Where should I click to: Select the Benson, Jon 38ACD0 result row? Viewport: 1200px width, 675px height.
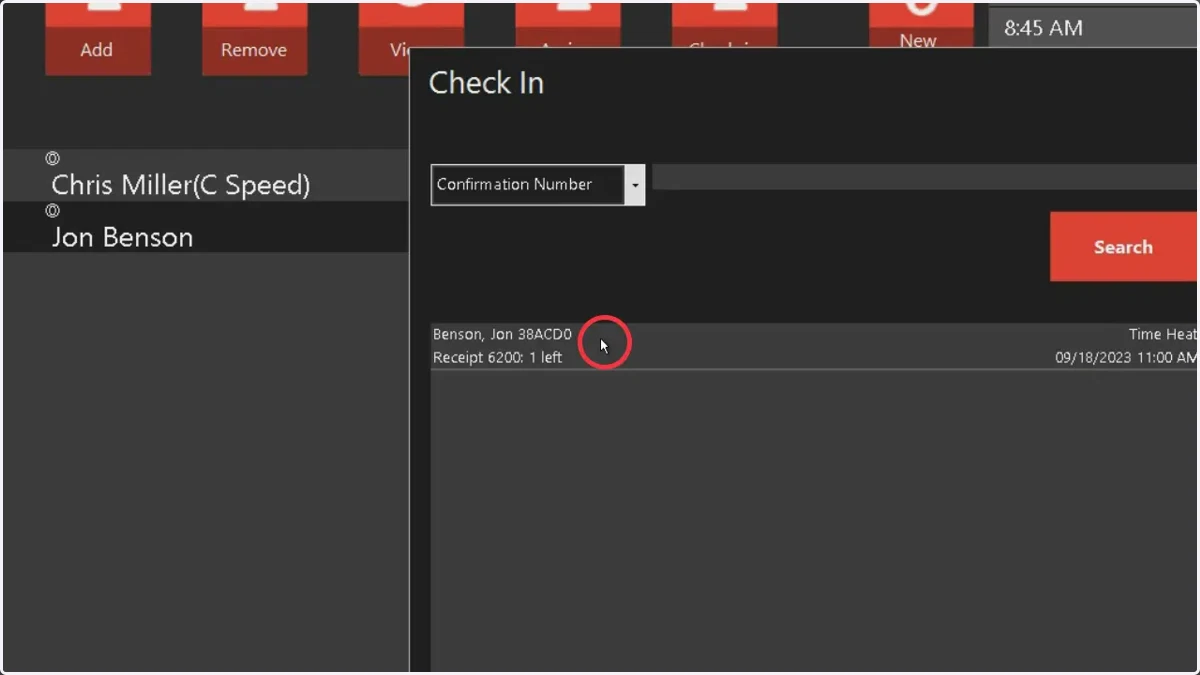[814, 346]
